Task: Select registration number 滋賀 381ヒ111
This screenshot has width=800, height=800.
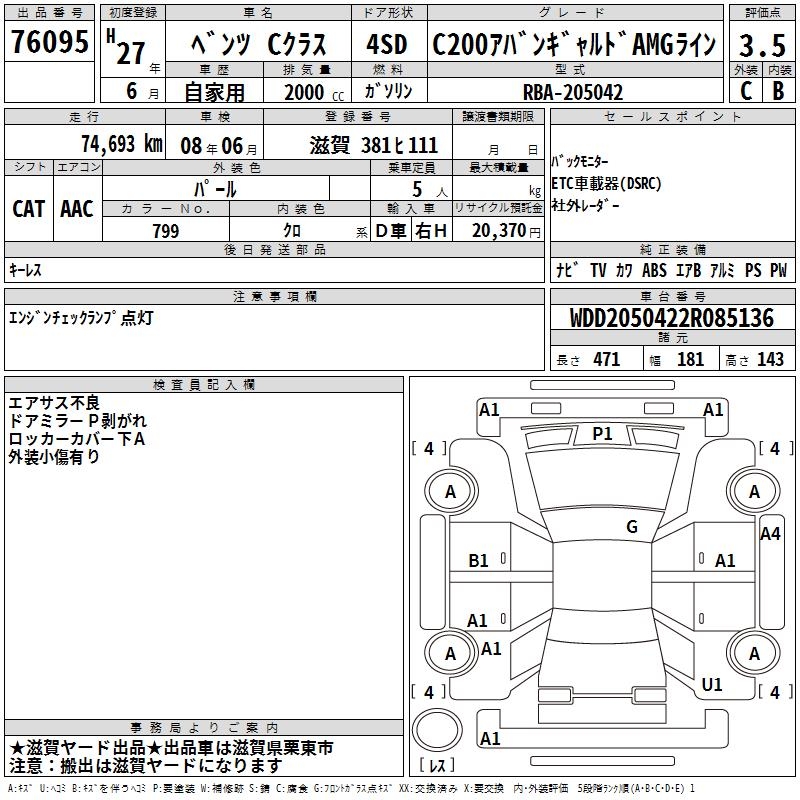Action: pos(373,145)
